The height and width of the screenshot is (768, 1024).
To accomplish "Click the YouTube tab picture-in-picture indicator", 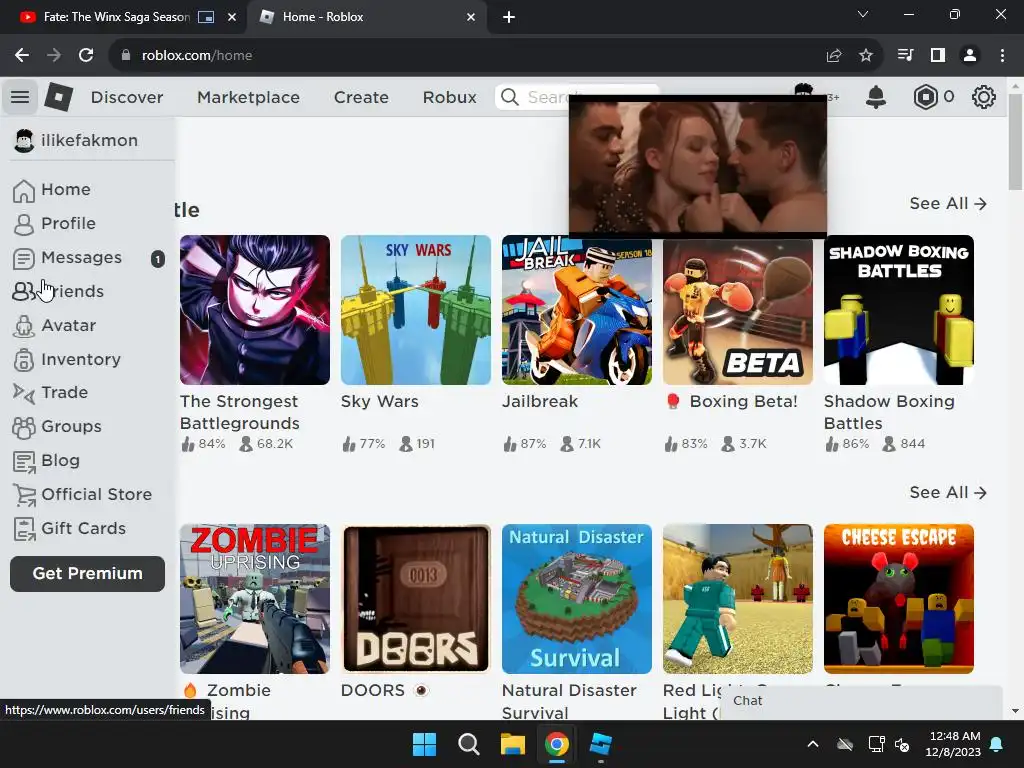I will (206, 17).
